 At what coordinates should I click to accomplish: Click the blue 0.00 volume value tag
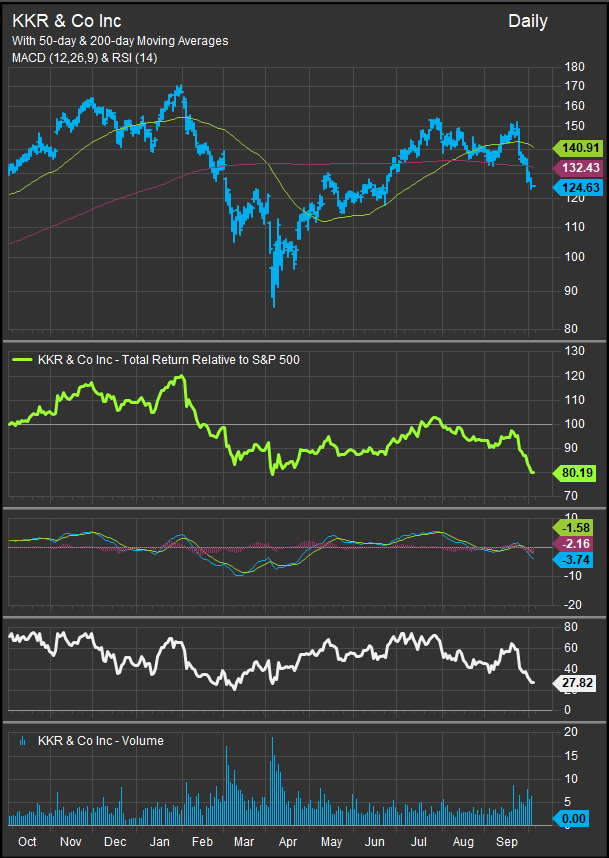point(579,818)
